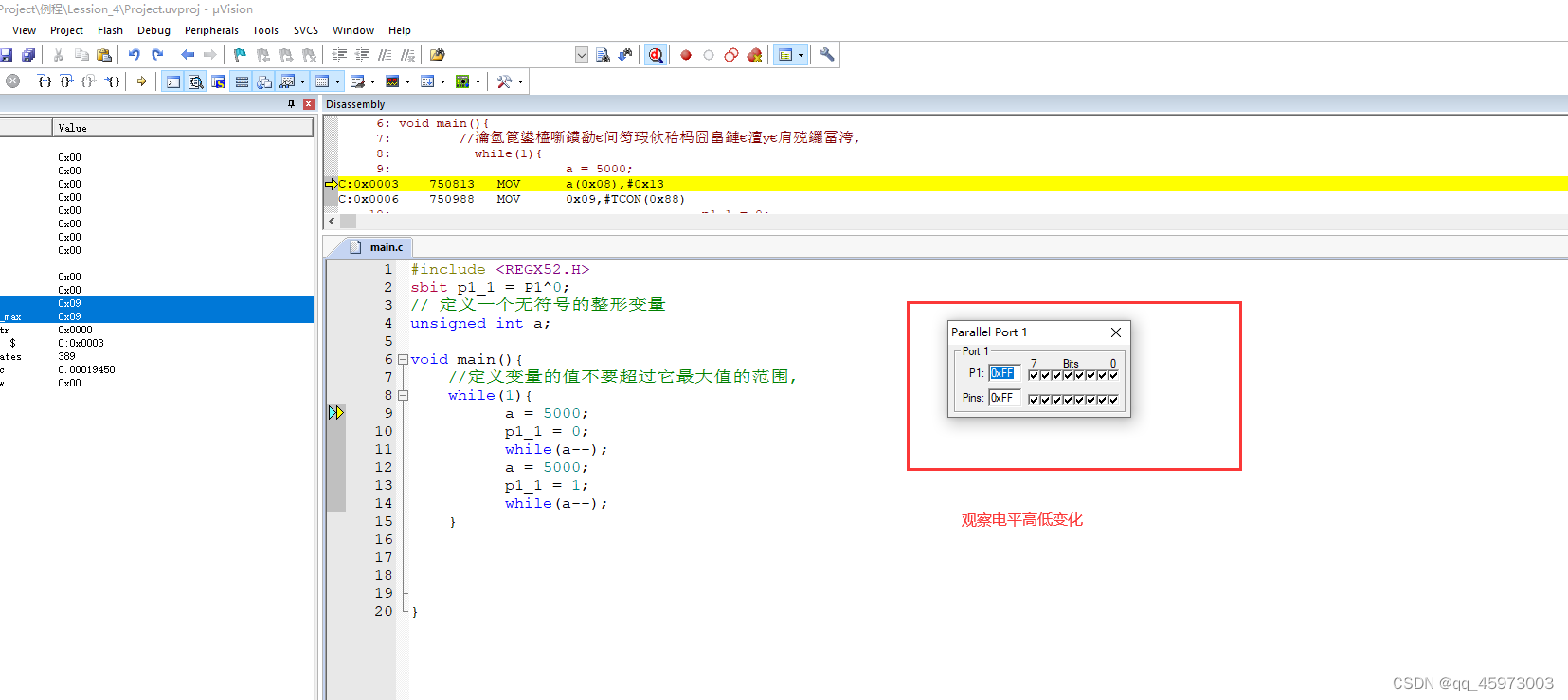Uncheck P1 bit 0 checkbox

1113,375
